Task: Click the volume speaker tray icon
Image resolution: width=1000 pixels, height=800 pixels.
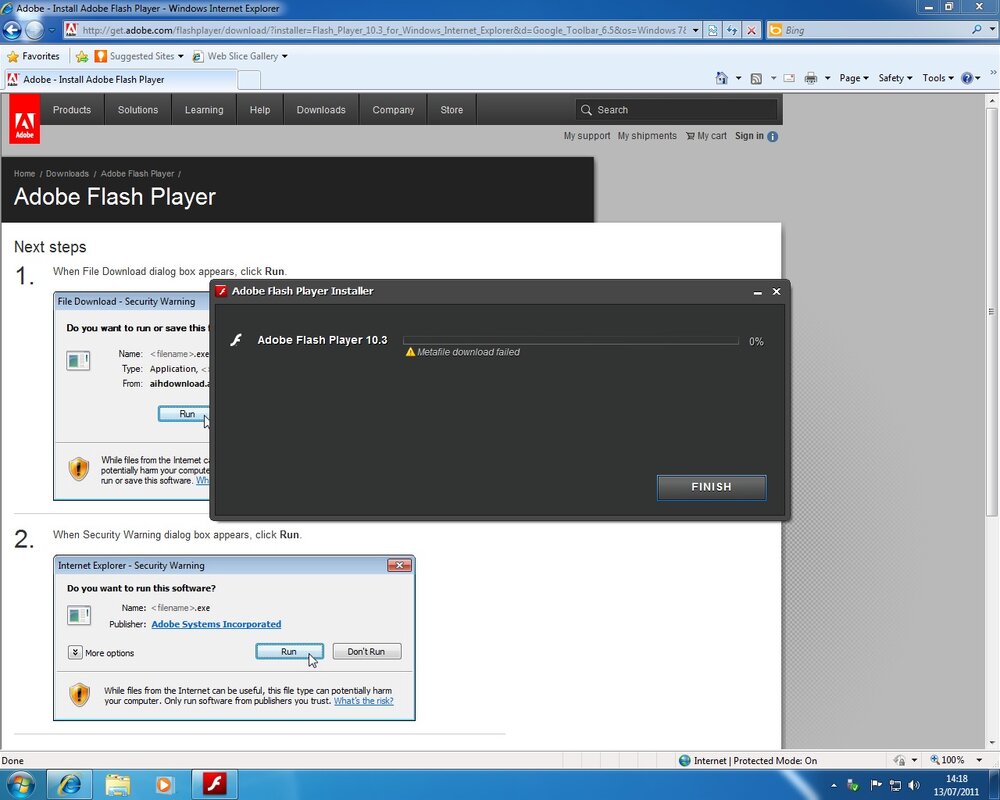Action: point(914,785)
